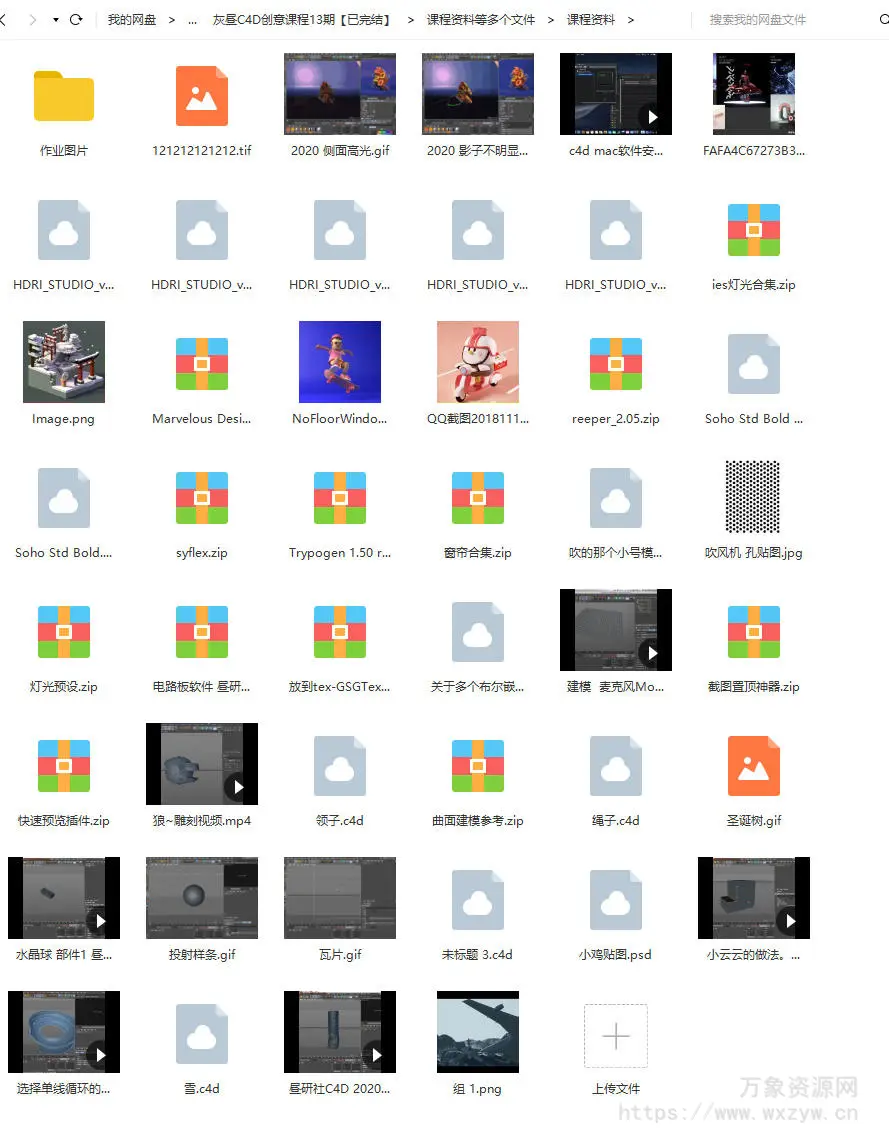Viewport: 889px width, 1147px height.
Task: Refresh the current folder listing
Action: [x=76, y=20]
